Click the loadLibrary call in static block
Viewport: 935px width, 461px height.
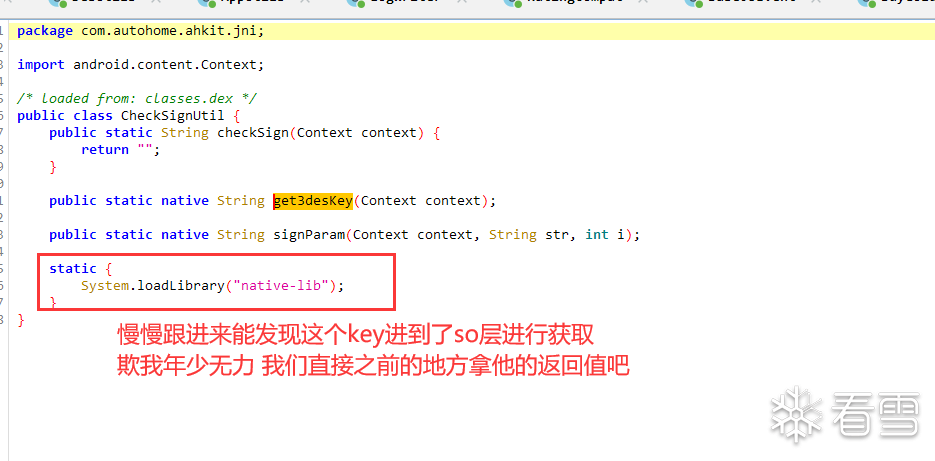click(181, 286)
